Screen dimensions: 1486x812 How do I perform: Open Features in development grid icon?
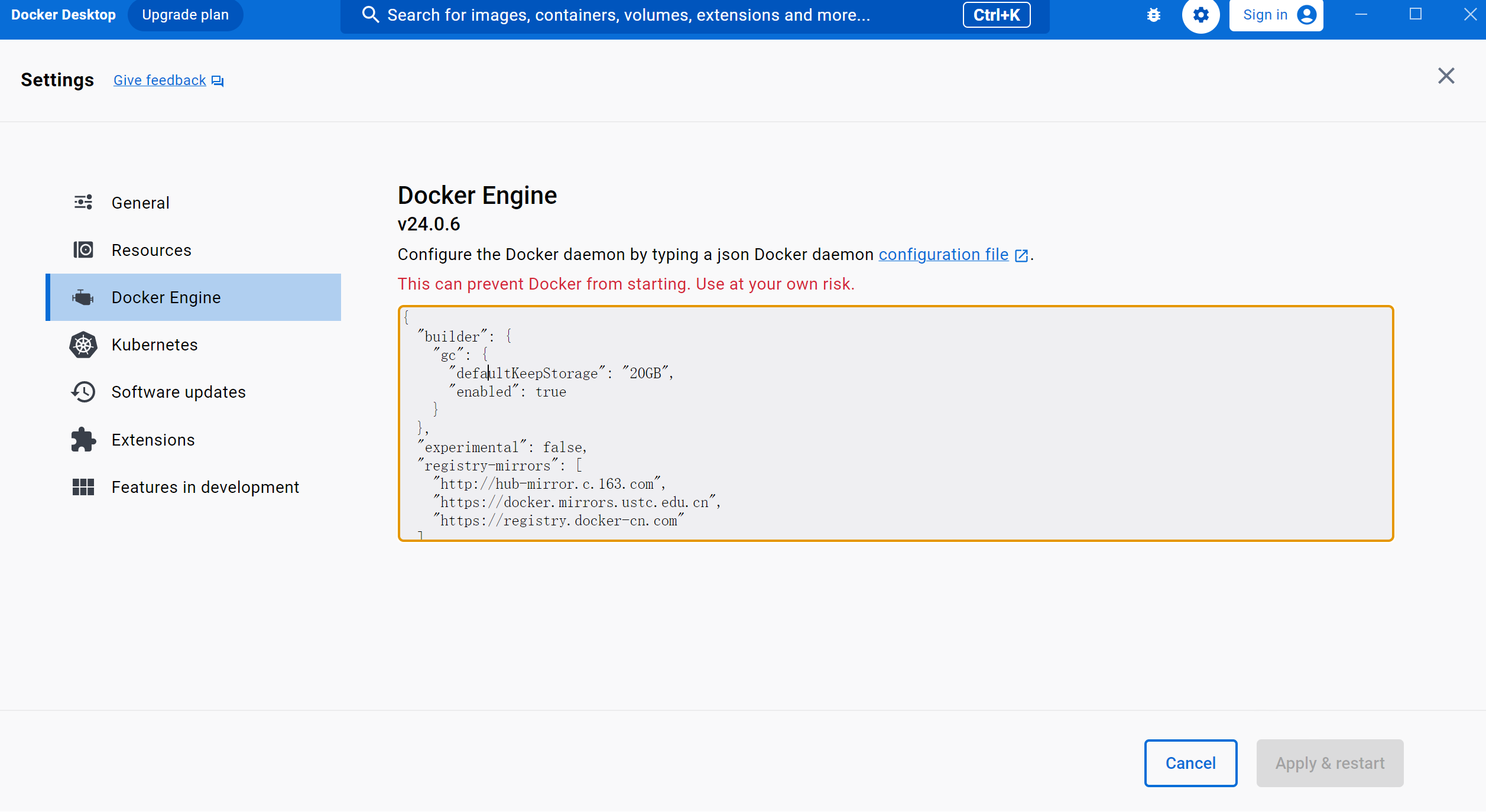point(83,487)
